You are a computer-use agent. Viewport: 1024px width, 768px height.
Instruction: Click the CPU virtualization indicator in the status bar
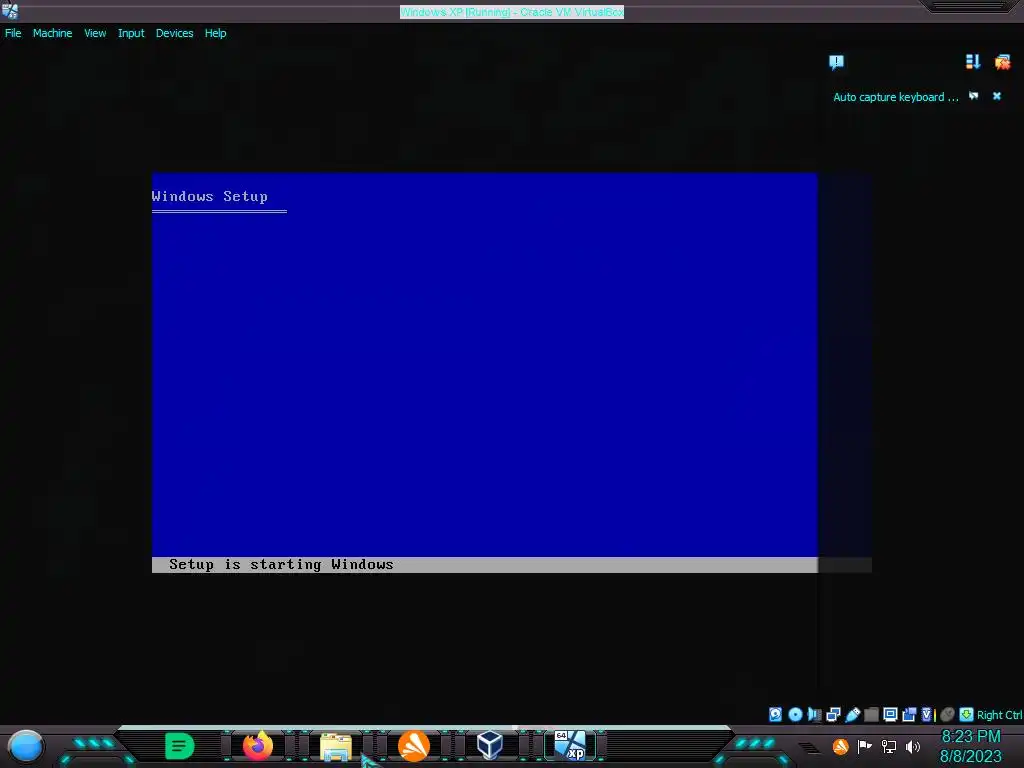pos(927,714)
